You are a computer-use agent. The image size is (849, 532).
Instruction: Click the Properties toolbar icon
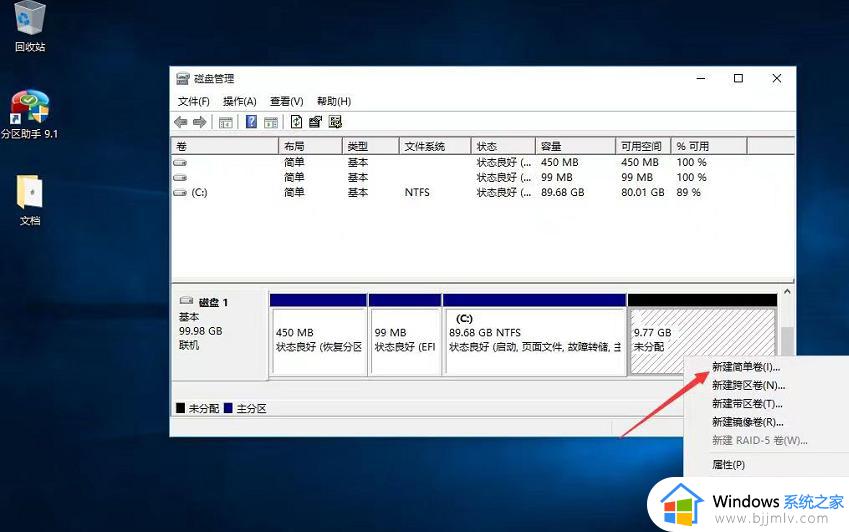(x=315, y=122)
